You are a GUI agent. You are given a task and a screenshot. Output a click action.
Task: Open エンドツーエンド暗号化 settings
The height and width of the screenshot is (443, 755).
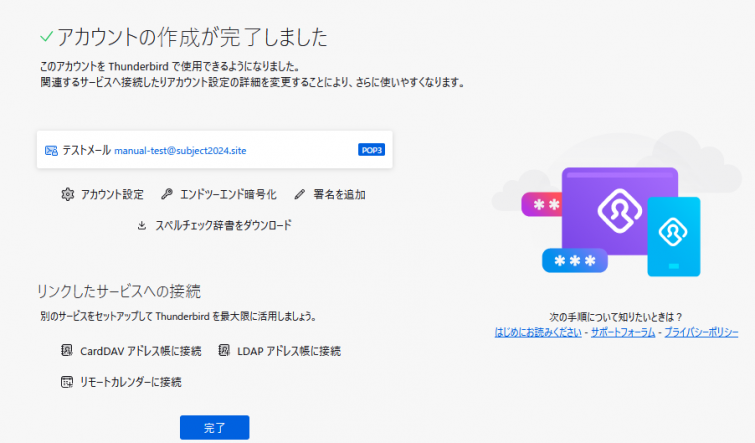[228, 195]
